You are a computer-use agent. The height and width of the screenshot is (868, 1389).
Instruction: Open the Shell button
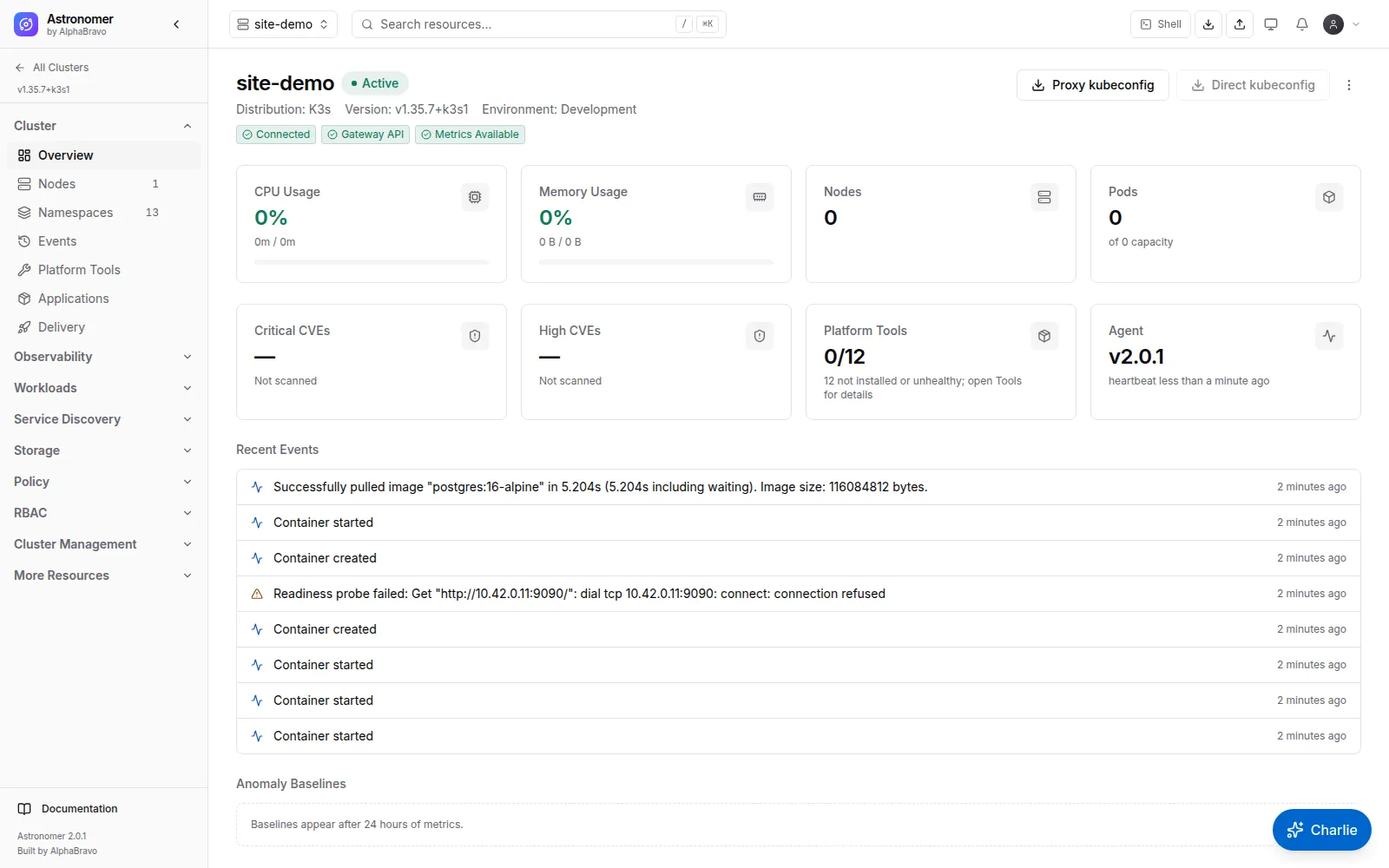(1161, 24)
